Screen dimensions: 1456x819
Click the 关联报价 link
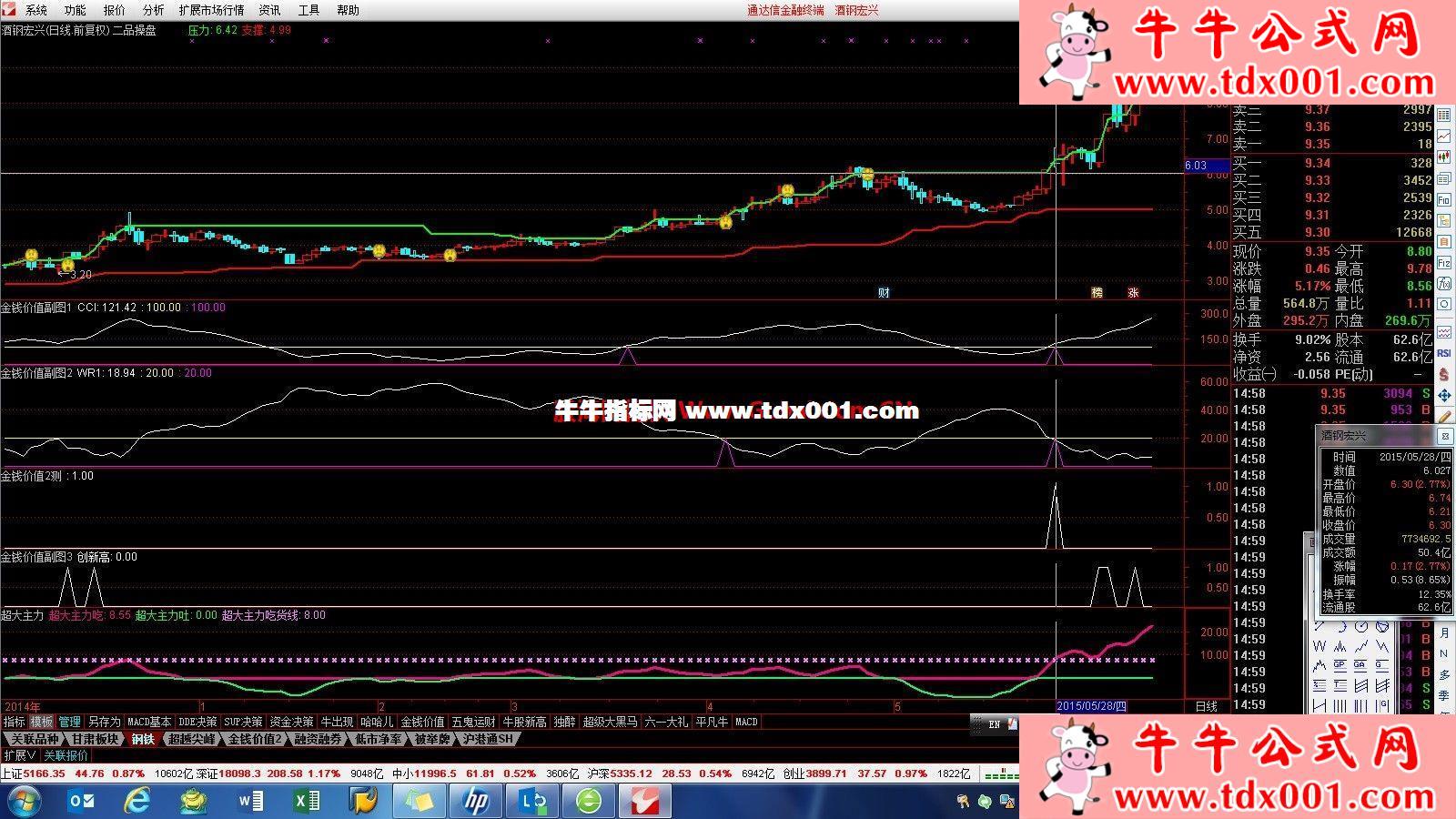coord(66,755)
